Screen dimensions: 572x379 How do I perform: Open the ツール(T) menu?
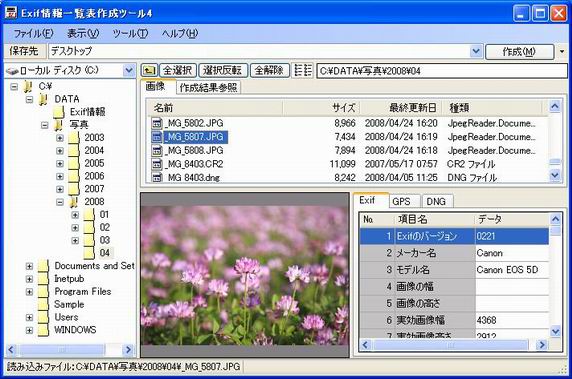click(130, 34)
